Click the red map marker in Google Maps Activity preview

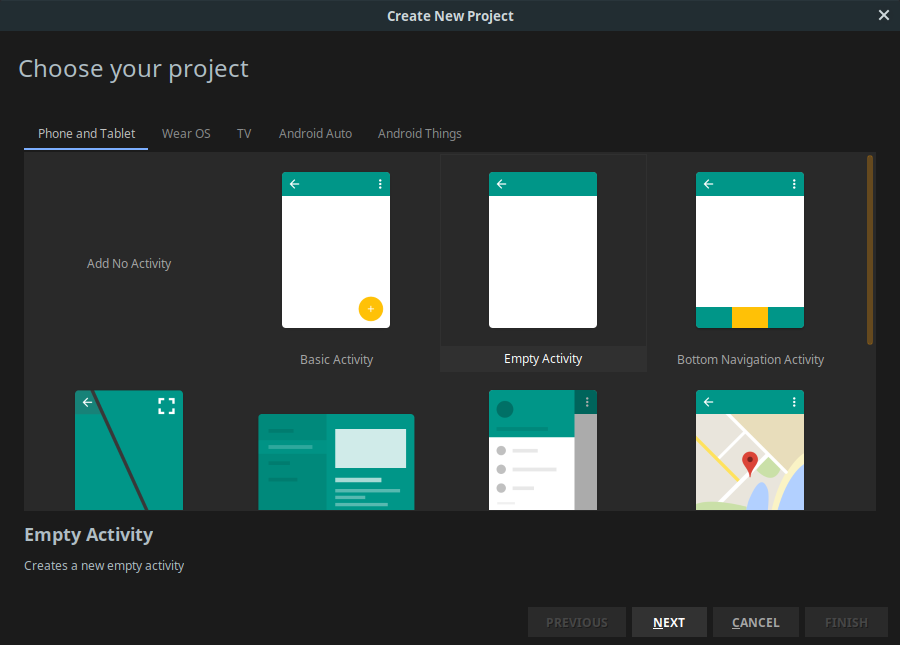point(749,463)
